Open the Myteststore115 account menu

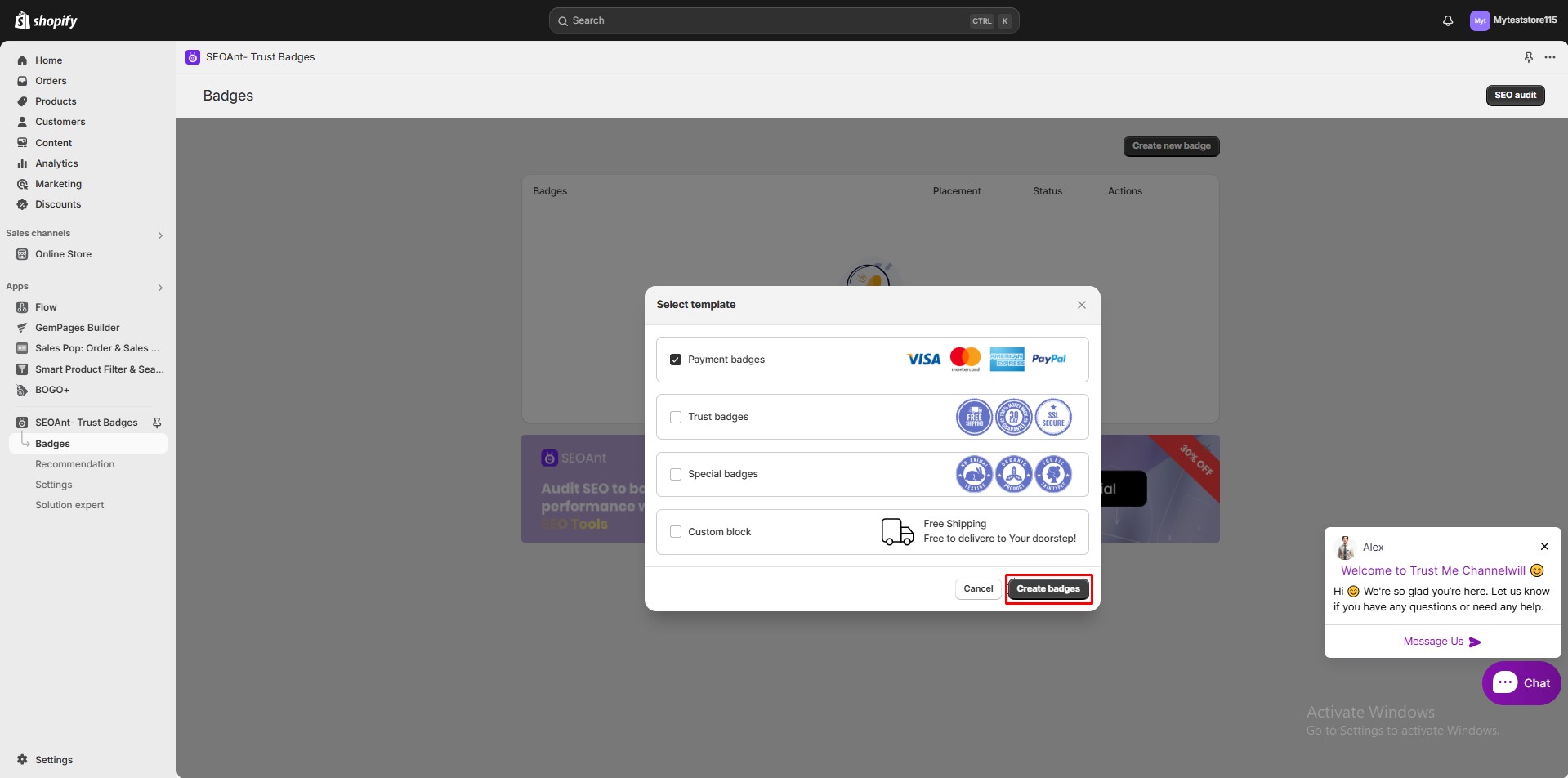click(x=1513, y=20)
